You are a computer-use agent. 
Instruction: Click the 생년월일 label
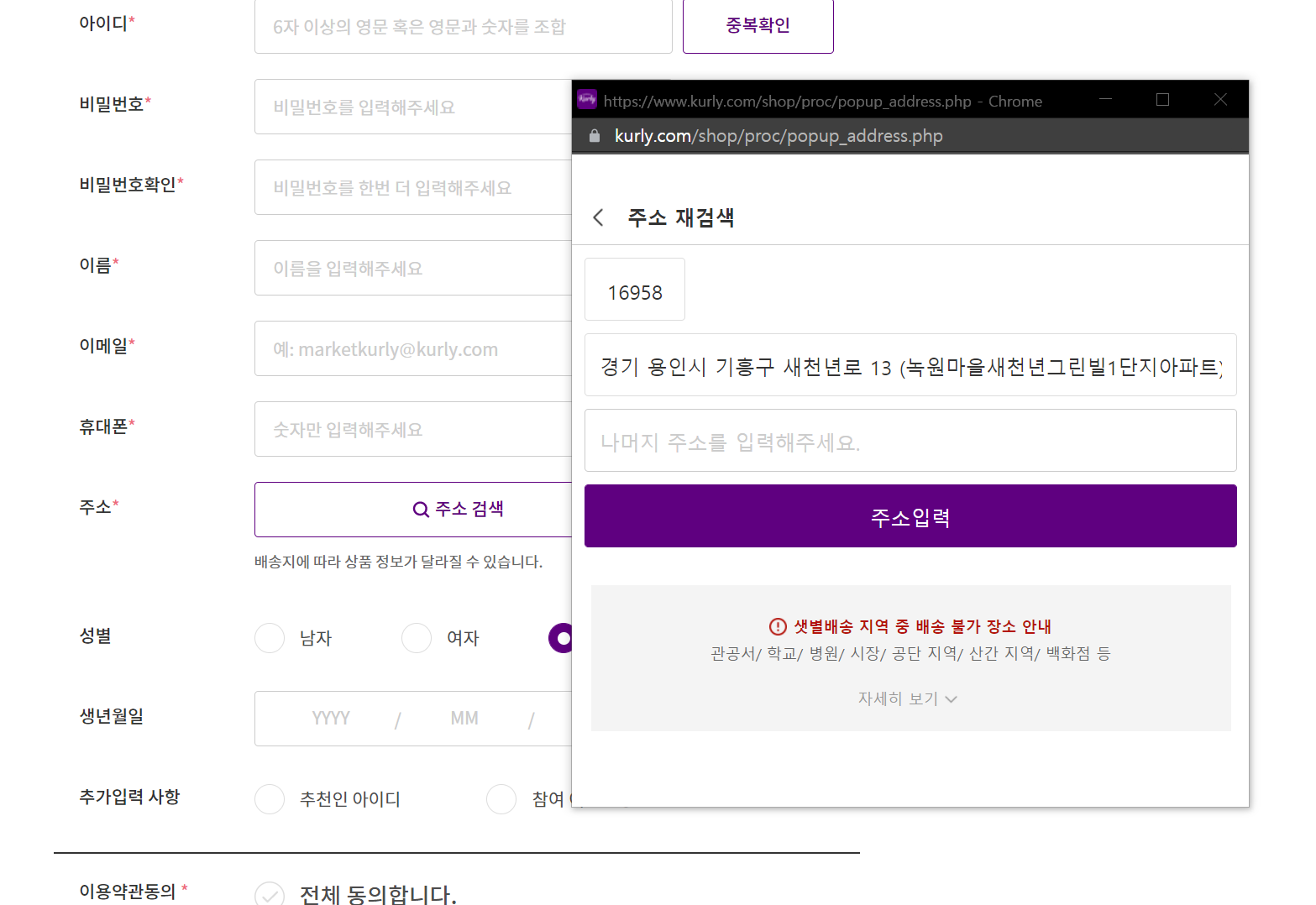pyautogui.click(x=112, y=716)
